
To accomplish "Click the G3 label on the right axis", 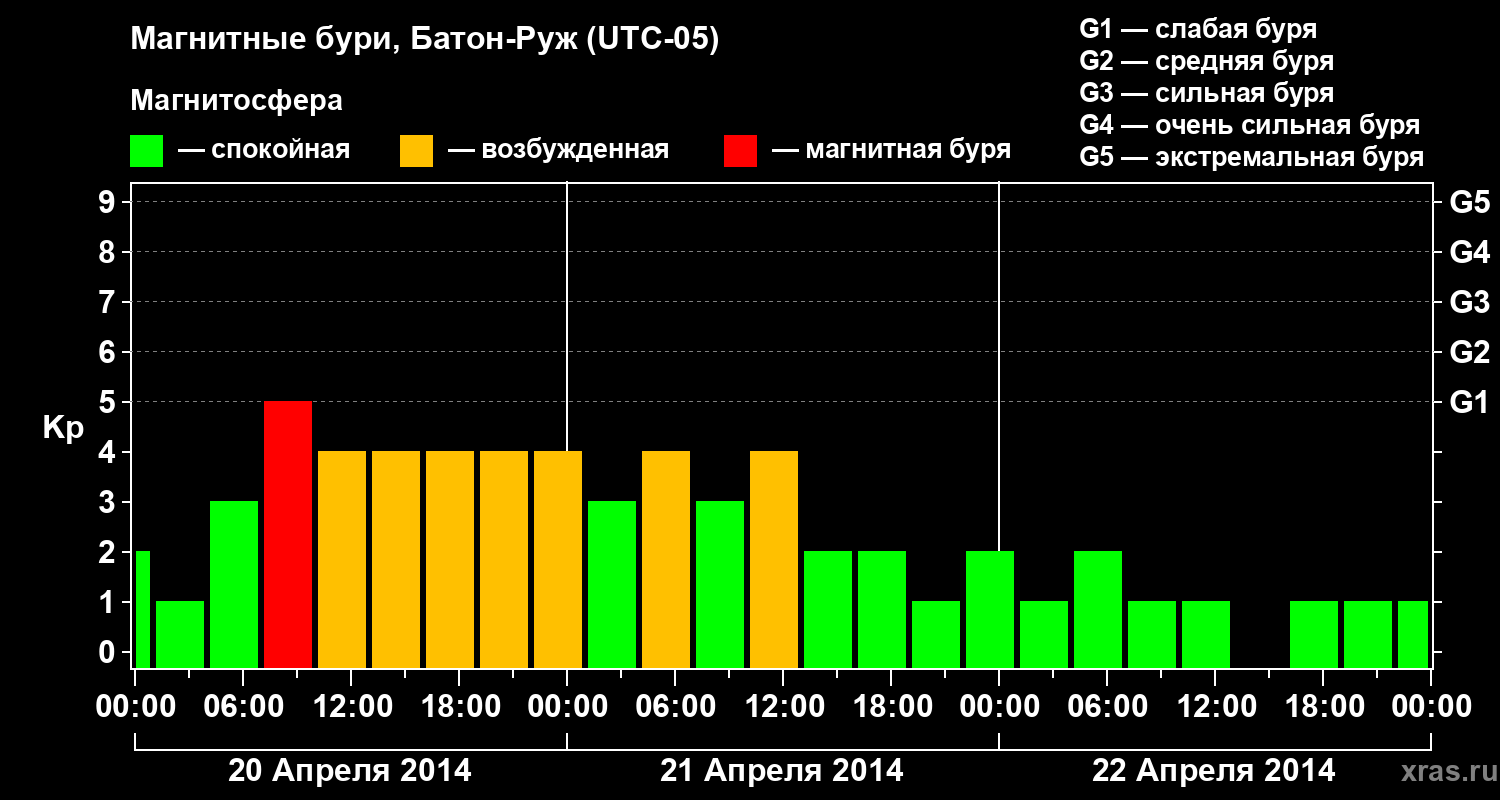I will click(x=1469, y=302).
